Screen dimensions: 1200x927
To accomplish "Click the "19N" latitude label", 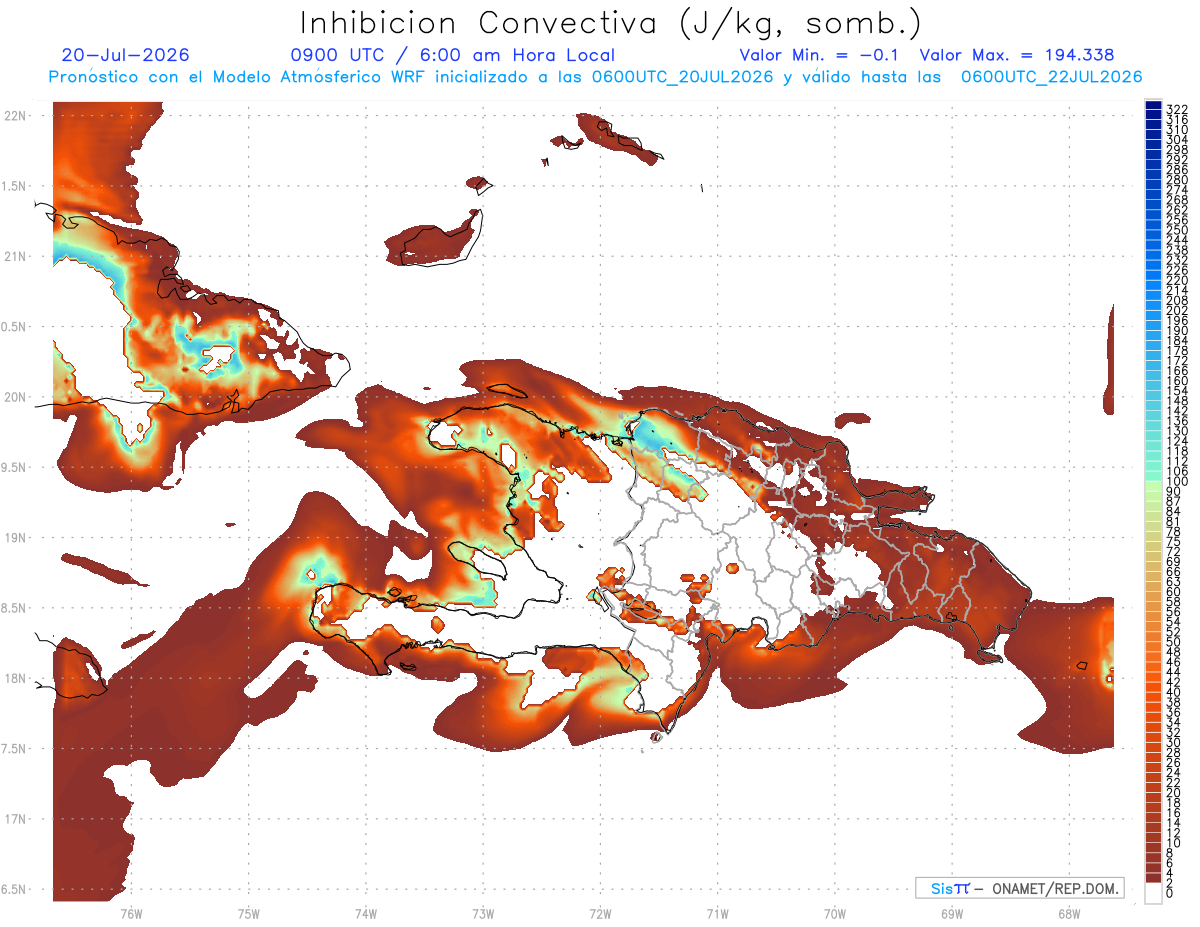I will click(15, 537).
